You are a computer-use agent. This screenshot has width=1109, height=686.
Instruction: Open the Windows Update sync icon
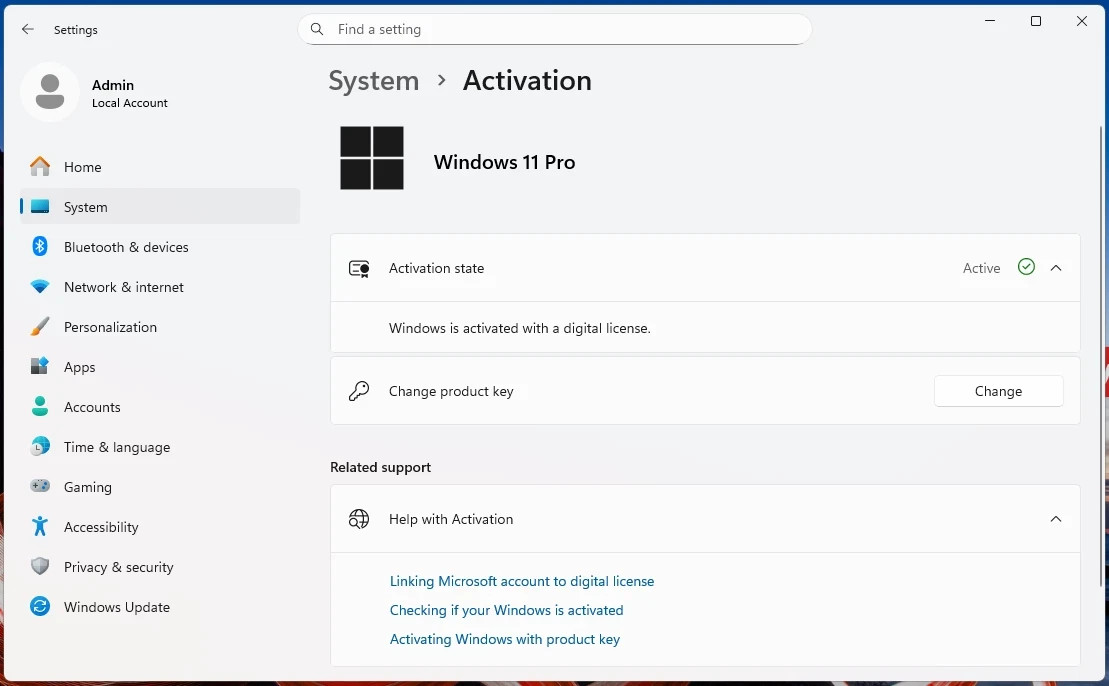pyautogui.click(x=40, y=607)
